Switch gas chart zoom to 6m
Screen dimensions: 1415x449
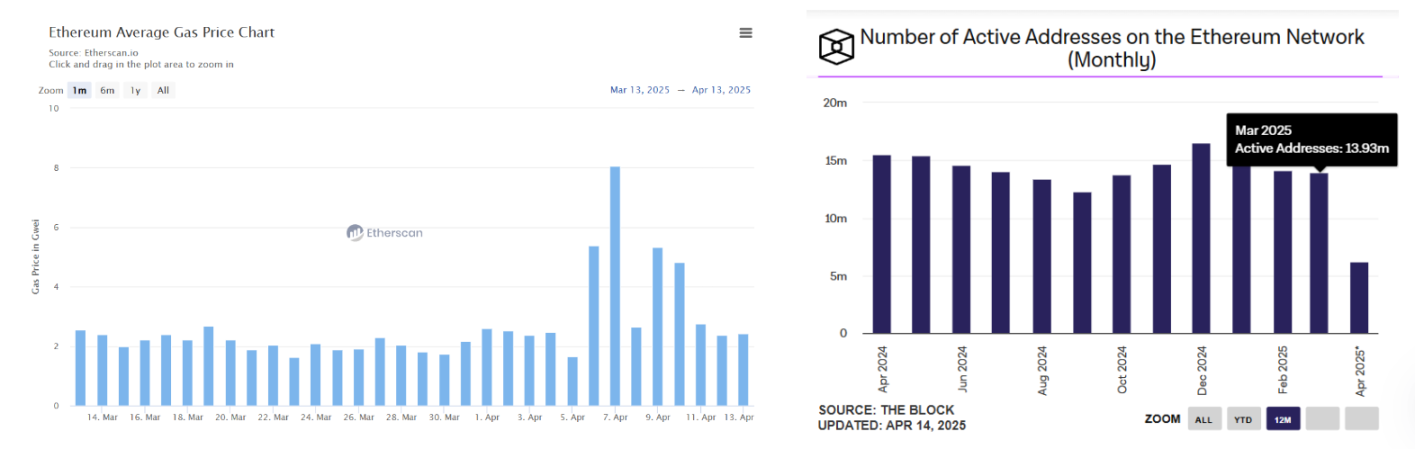click(x=107, y=90)
